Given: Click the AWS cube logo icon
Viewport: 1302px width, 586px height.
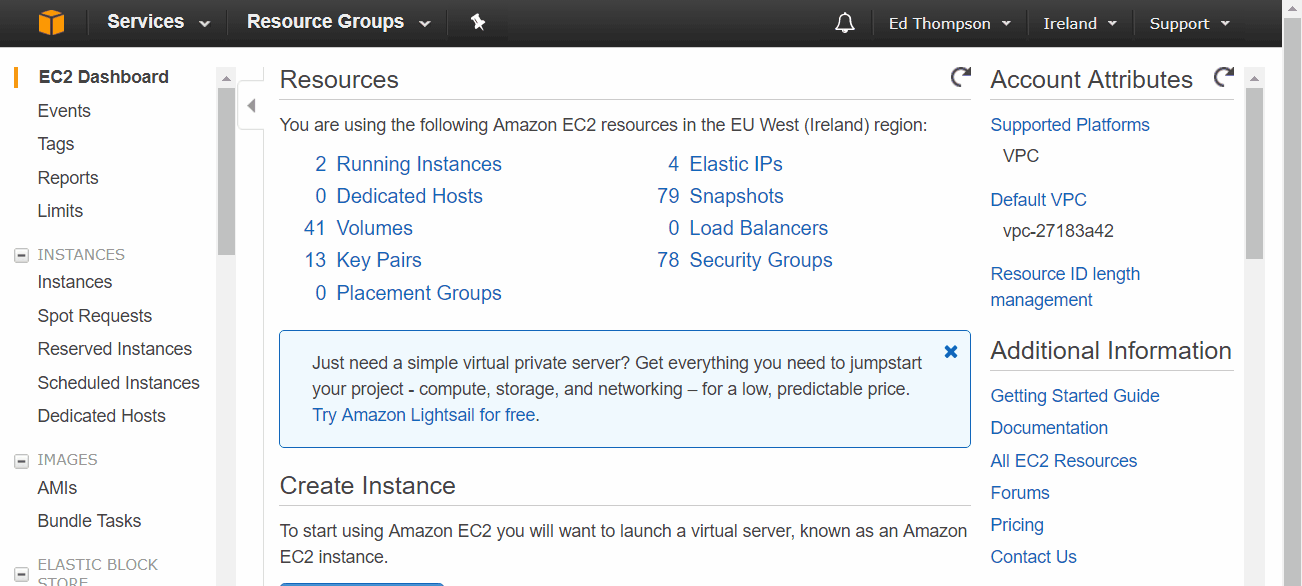Looking at the screenshot, I should (x=51, y=22).
